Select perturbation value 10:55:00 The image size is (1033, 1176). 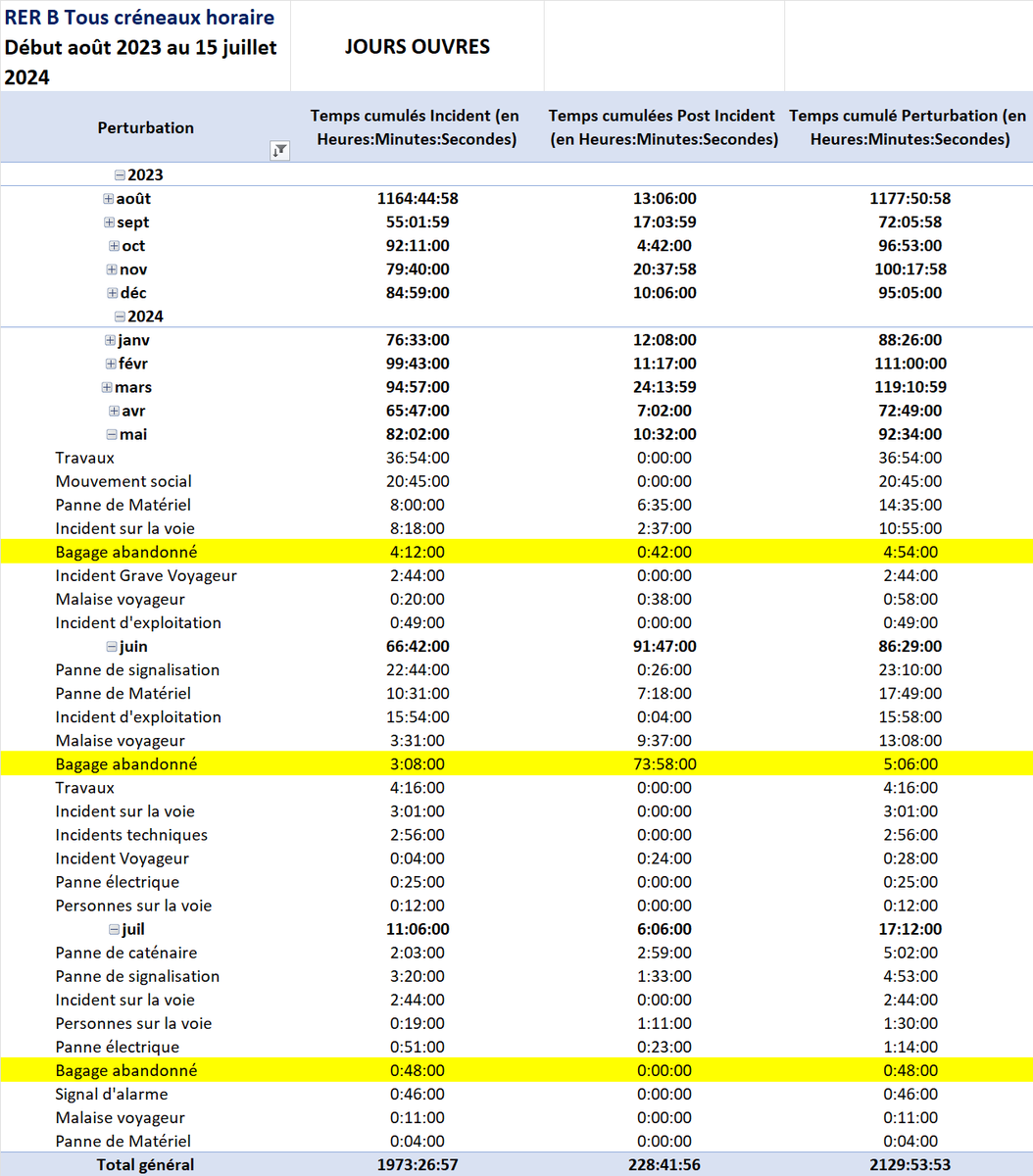(910, 528)
